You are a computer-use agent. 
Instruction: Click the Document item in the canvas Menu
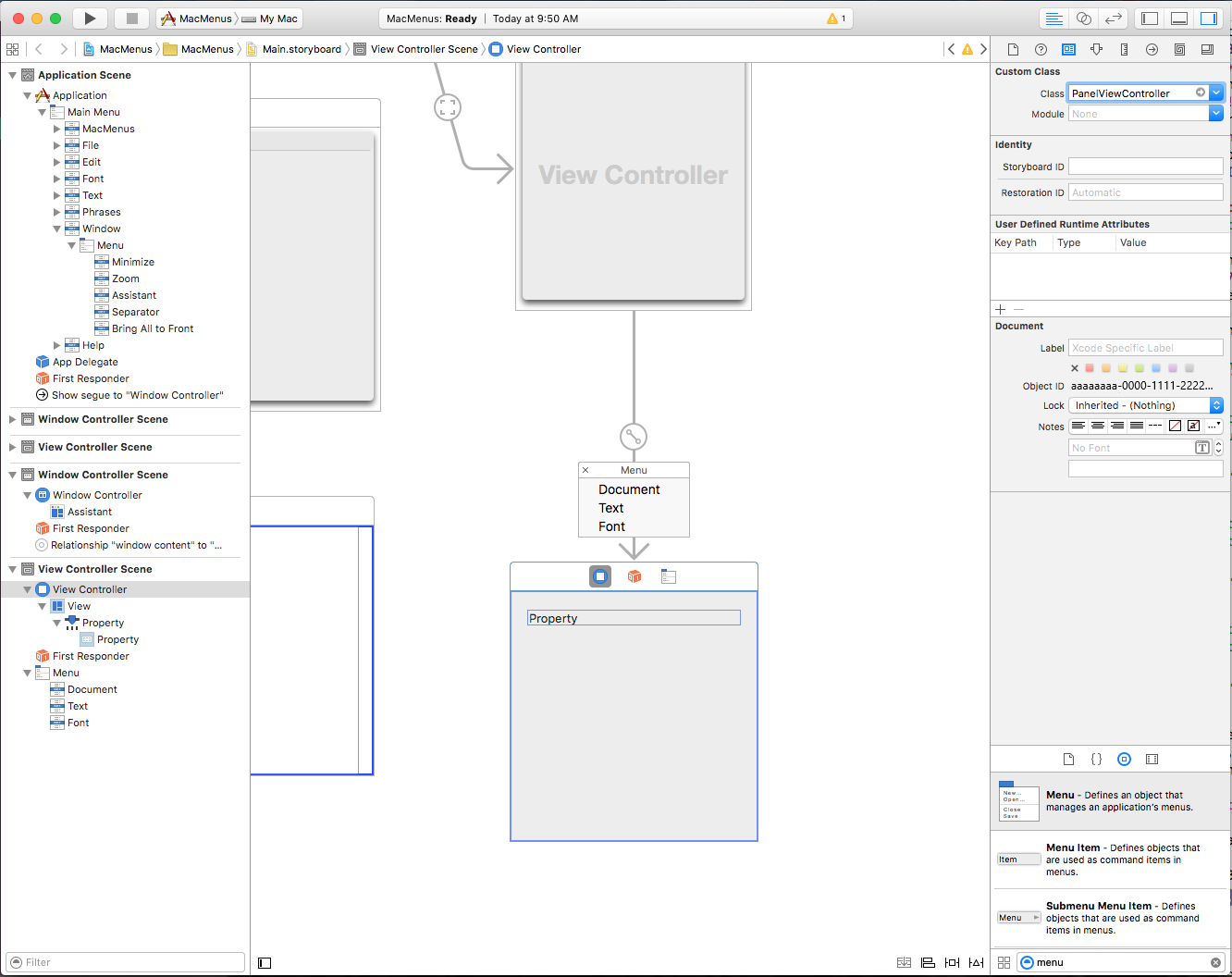pos(629,489)
